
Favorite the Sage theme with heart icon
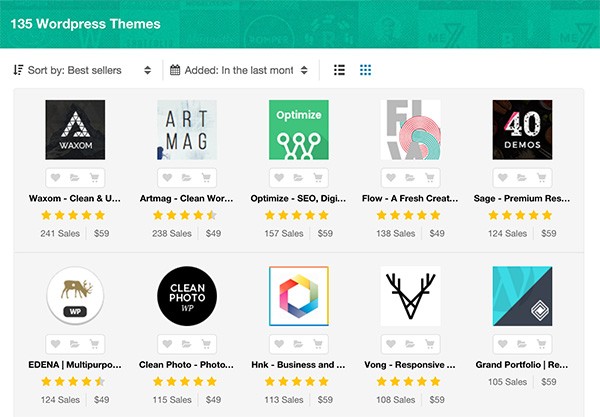(503, 178)
